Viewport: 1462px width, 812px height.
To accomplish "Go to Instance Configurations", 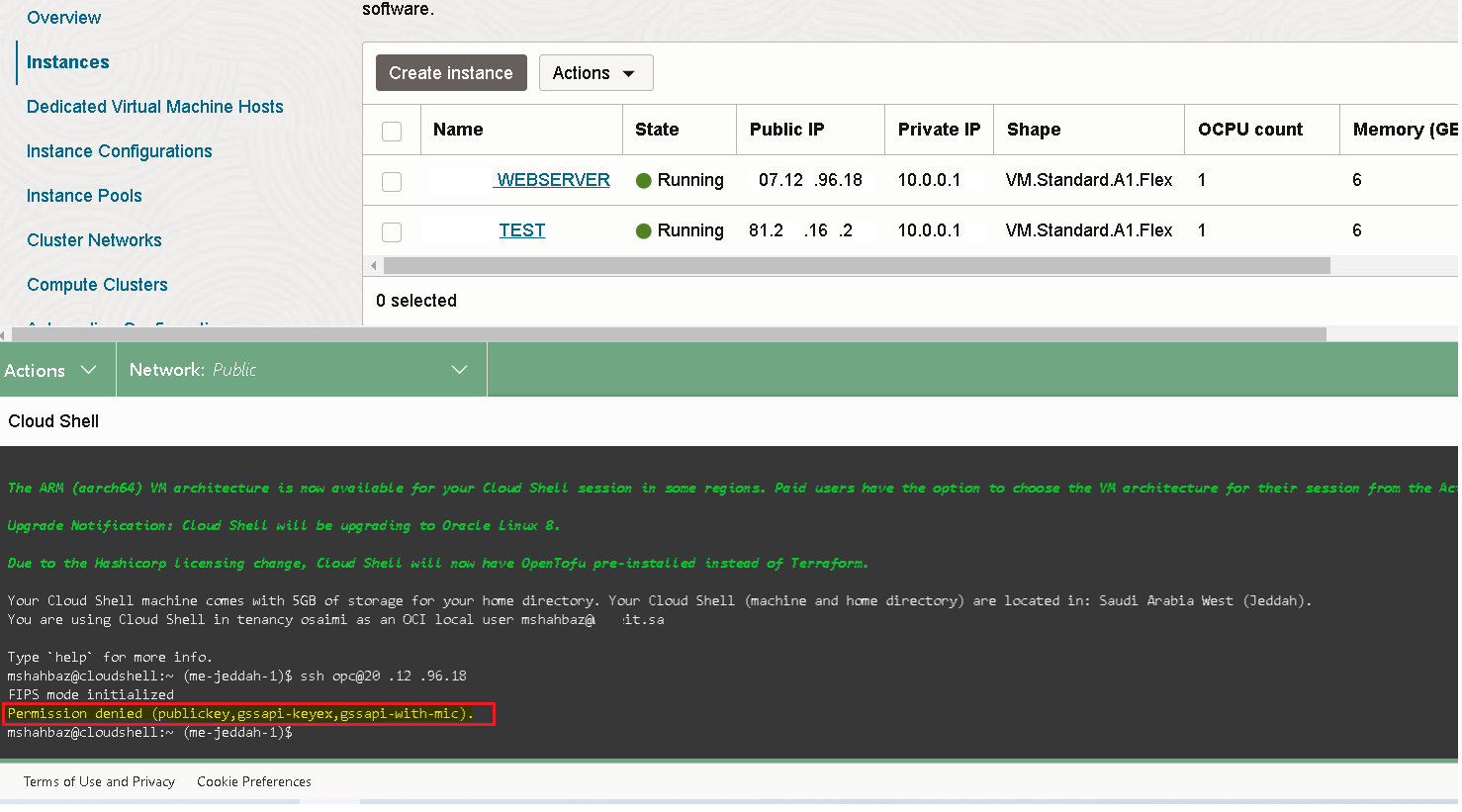I will tap(119, 151).
